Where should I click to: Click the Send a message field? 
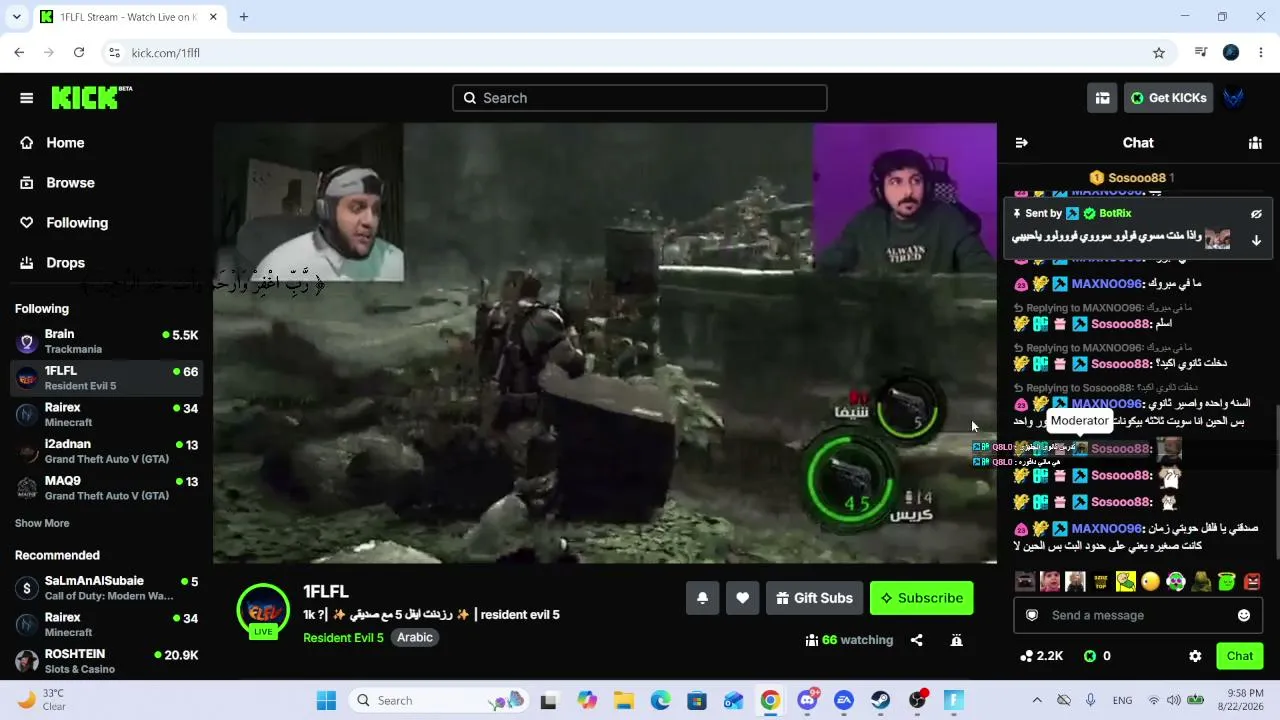[1137, 615]
